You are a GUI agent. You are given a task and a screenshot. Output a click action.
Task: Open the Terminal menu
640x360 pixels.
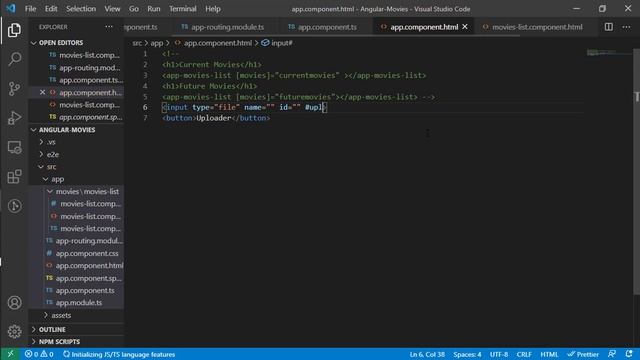pyautogui.click(x=183, y=9)
